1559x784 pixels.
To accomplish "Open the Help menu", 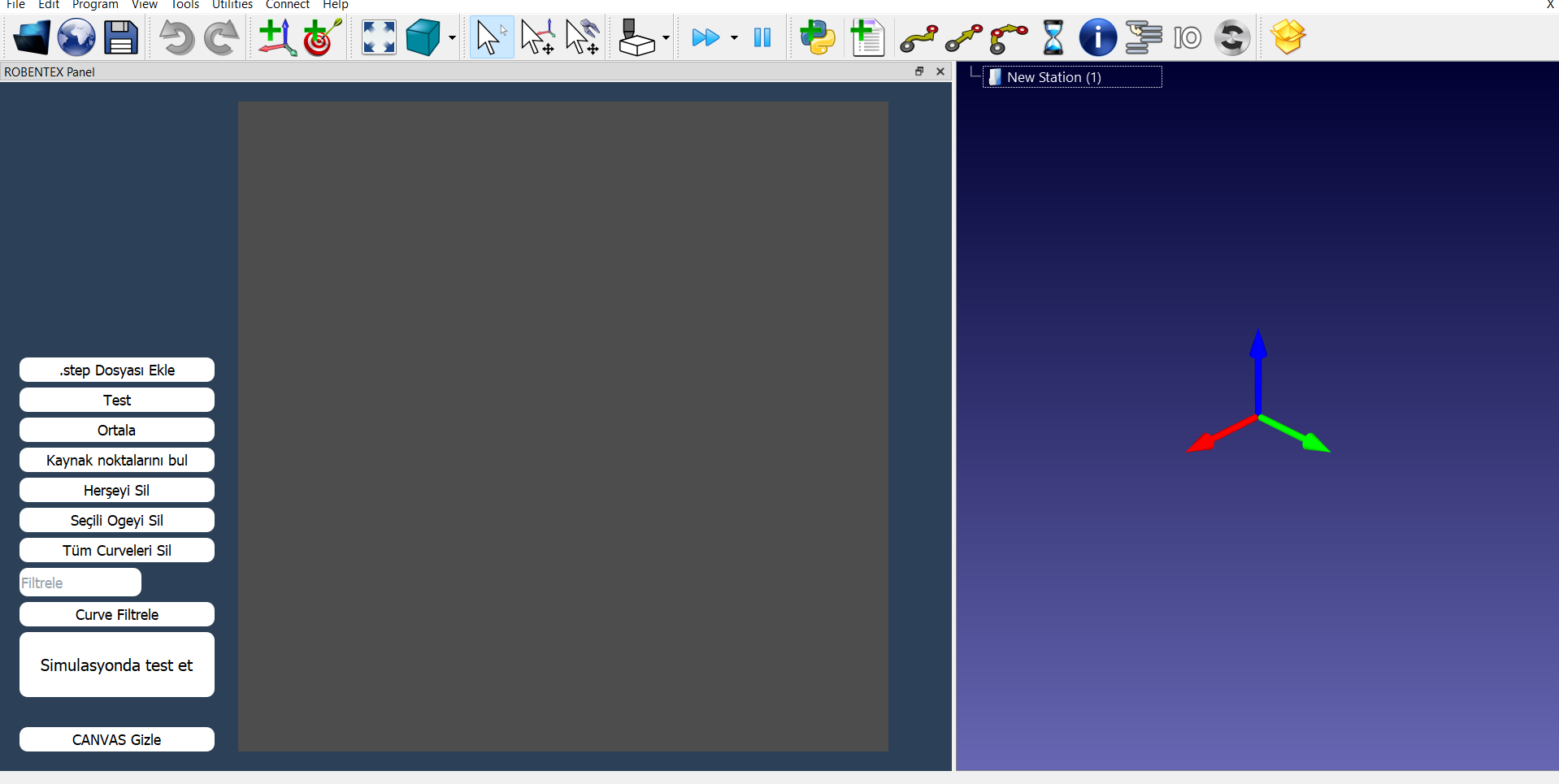I will pyautogui.click(x=336, y=4).
